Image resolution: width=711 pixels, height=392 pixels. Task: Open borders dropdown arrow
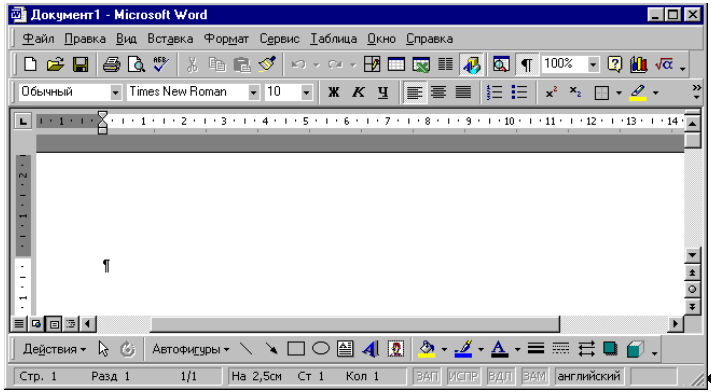tap(619, 93)
